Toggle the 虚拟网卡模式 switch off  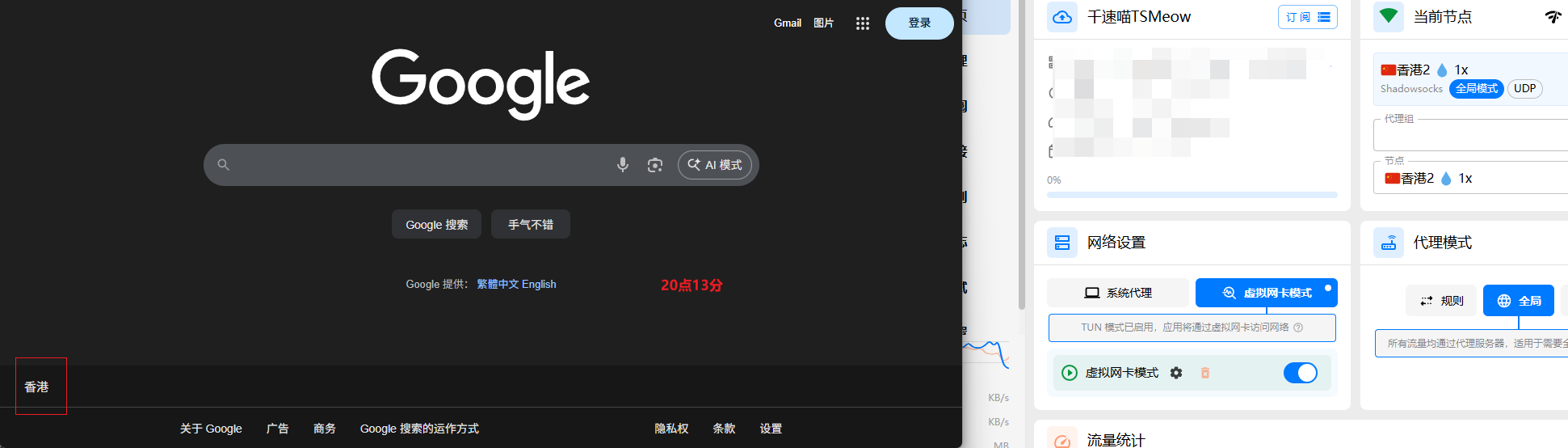1300,373
